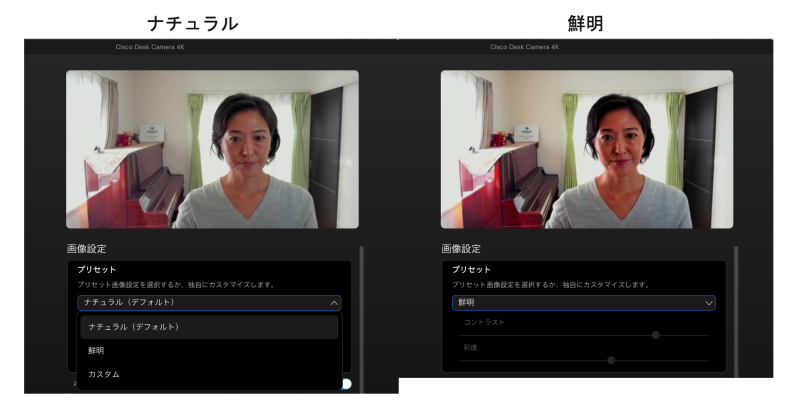Toggle the partially hidden switch below the open preset list
The height and width of the screenshot is (412, 800).
click(345, 384)
